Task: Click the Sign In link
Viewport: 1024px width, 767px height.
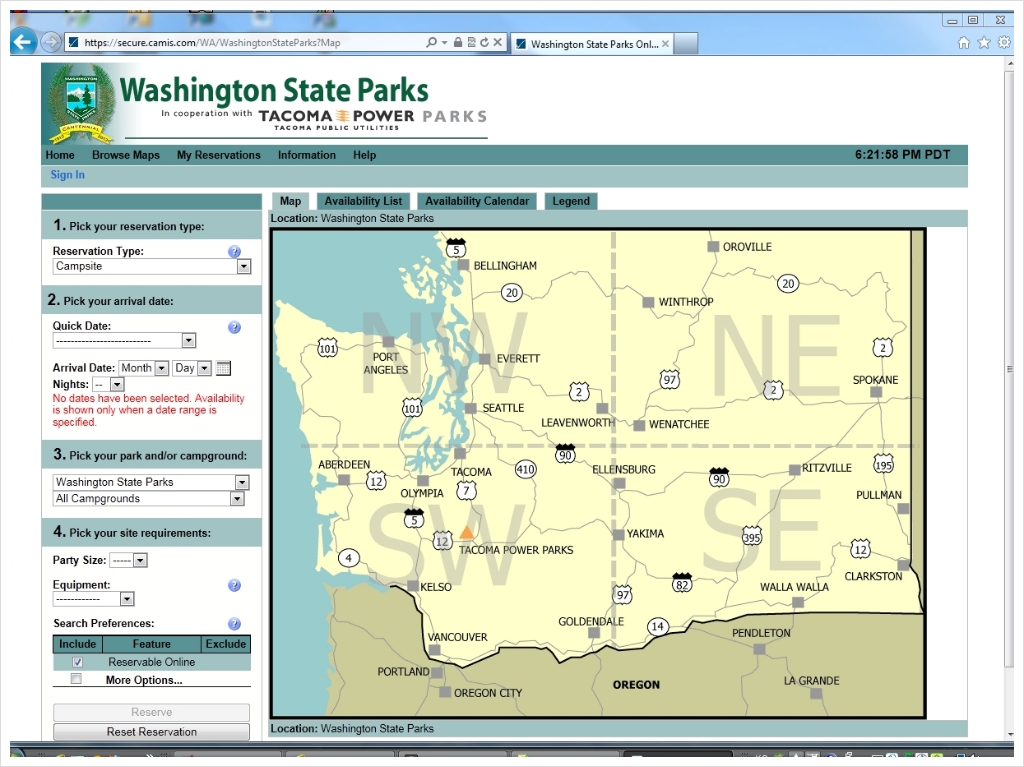Action: click(x=68, y=175)
